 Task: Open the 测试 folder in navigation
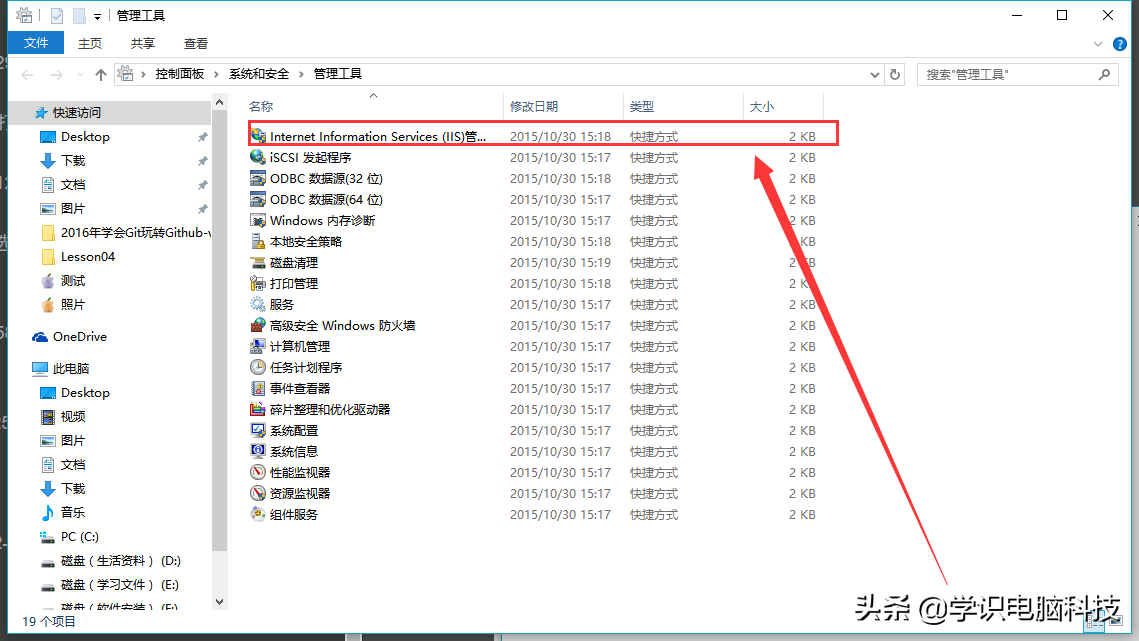(x=73, y=281)
